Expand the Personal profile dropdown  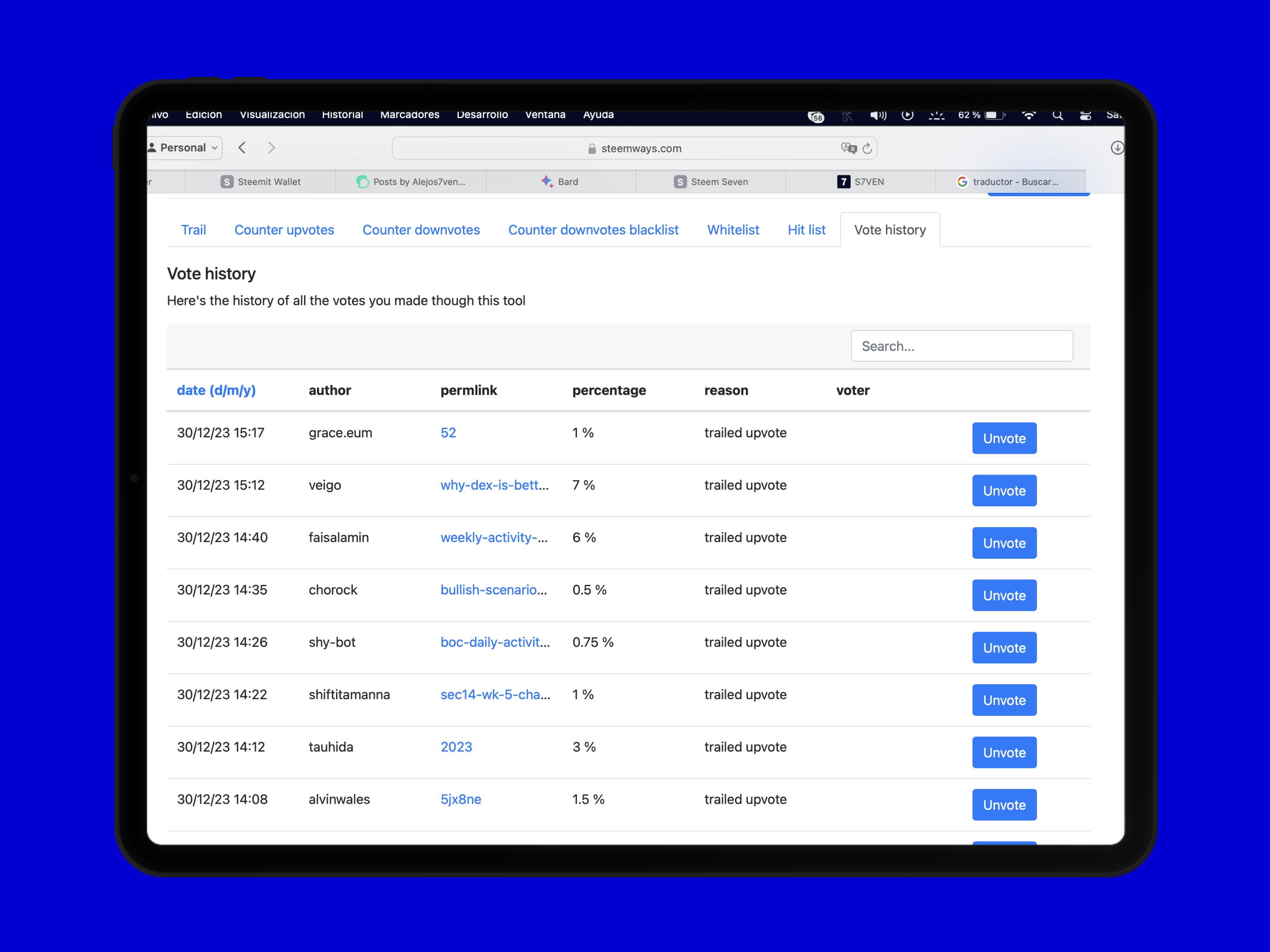(x=184, y=147)
